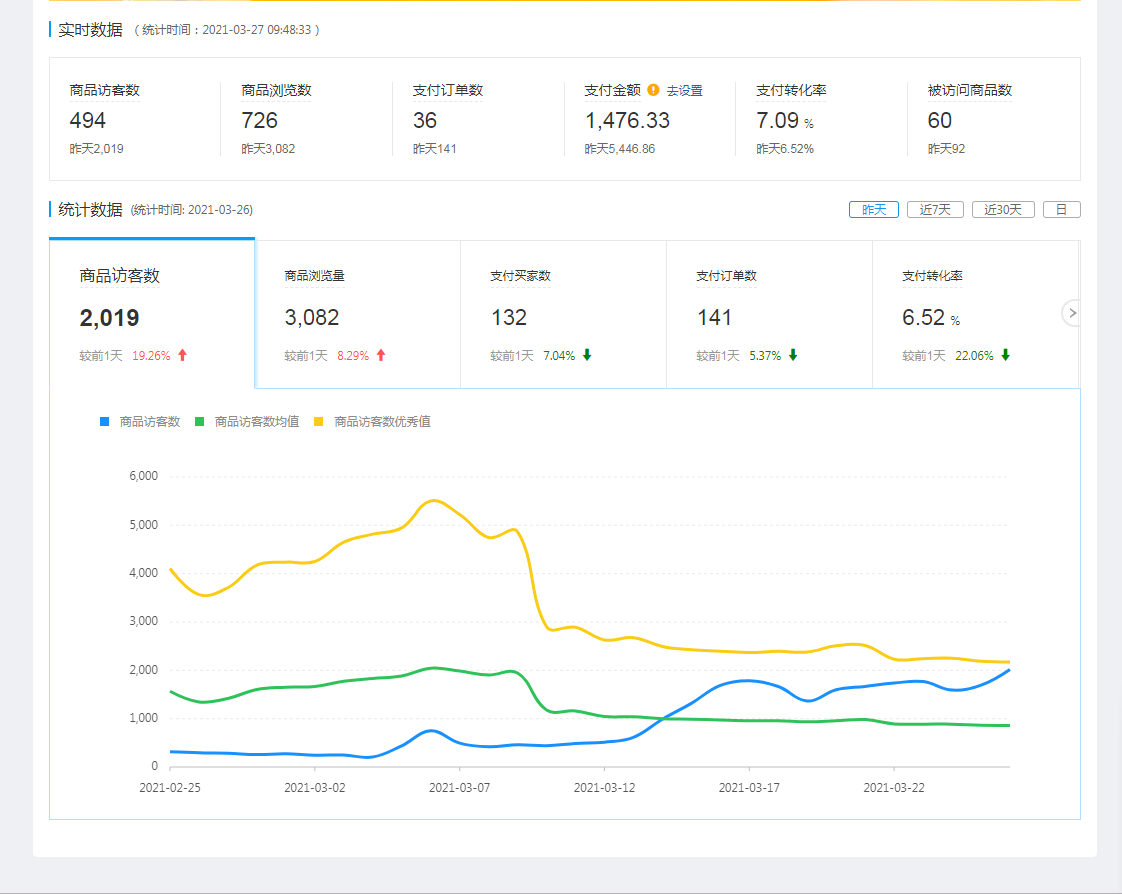Switch to the 近30天 time range
Image resolution: width=1122 pixels, height=894 pixels.
[1002, 210]
